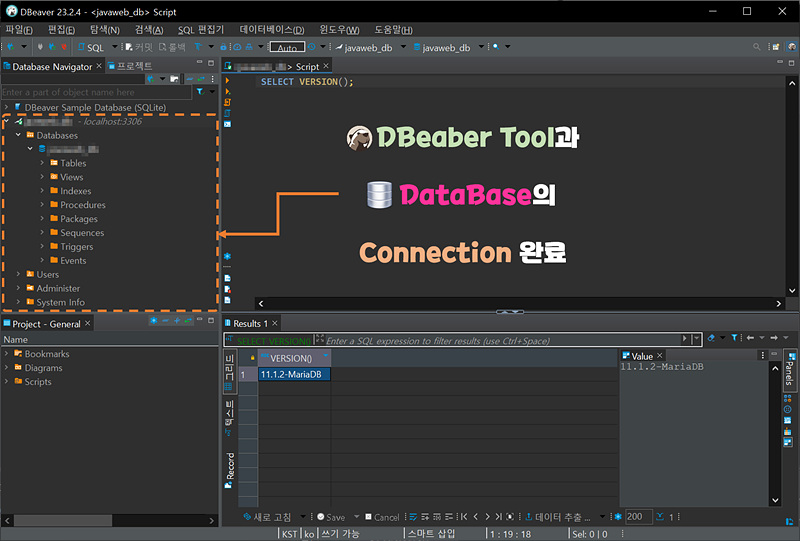Select the 11.1.2-MariaDB result cell
The image size is (800, 541).
(x=294, y=374)
